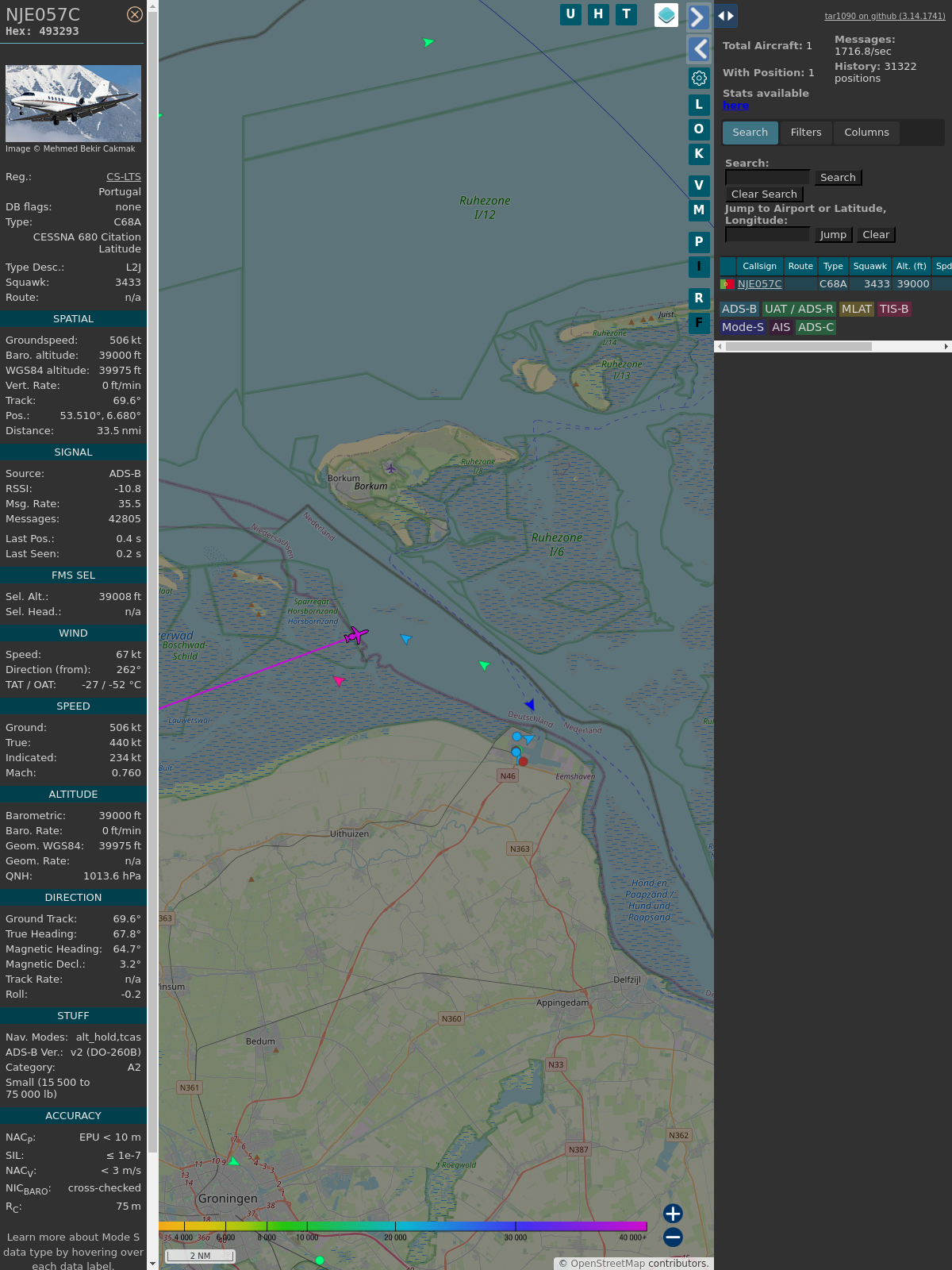Open CS-LTS registration link

click(x=124, y=177)
